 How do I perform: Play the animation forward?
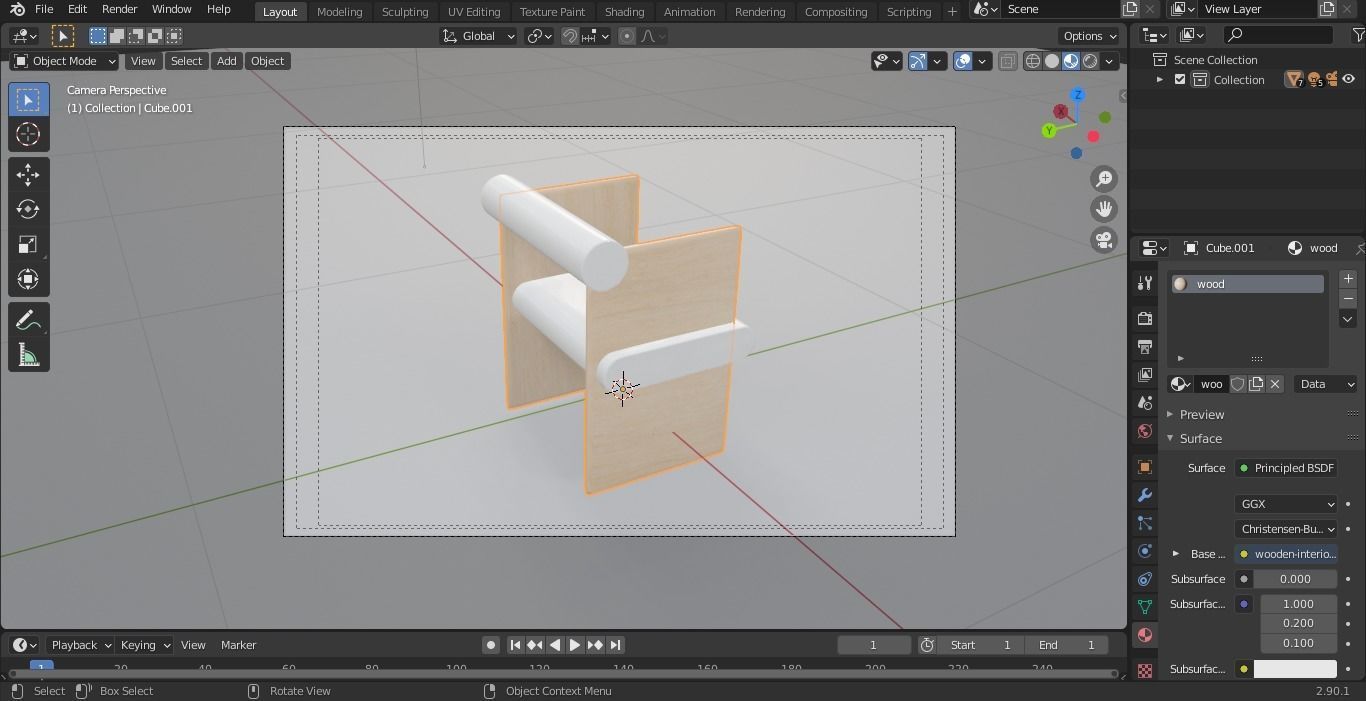574,645
